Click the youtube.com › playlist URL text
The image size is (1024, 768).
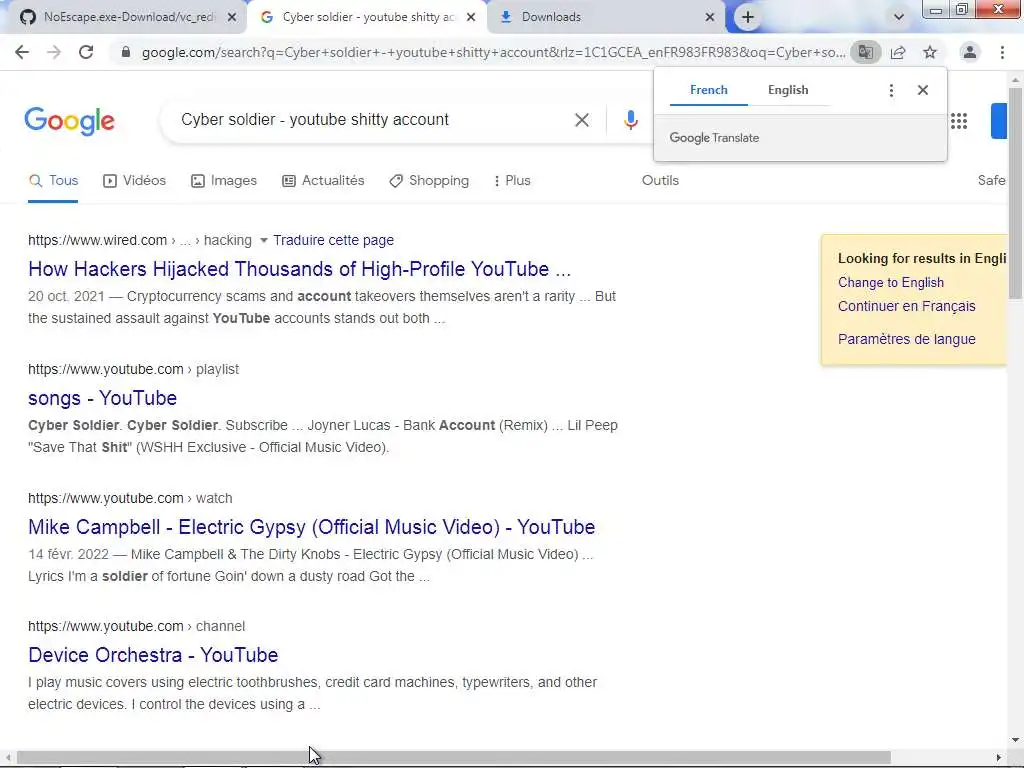(133, 370)
